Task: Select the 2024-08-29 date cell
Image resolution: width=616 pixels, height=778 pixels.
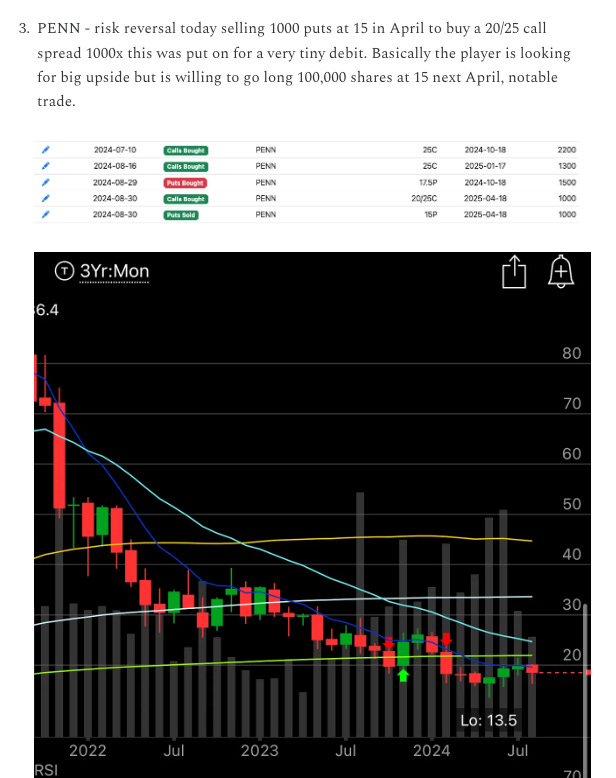Action: (115, 183)
